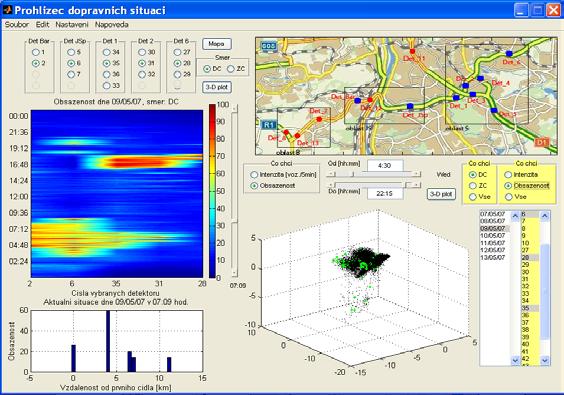Click the blue detector marker Det_6 on map
564x395 pixels.
509,54
